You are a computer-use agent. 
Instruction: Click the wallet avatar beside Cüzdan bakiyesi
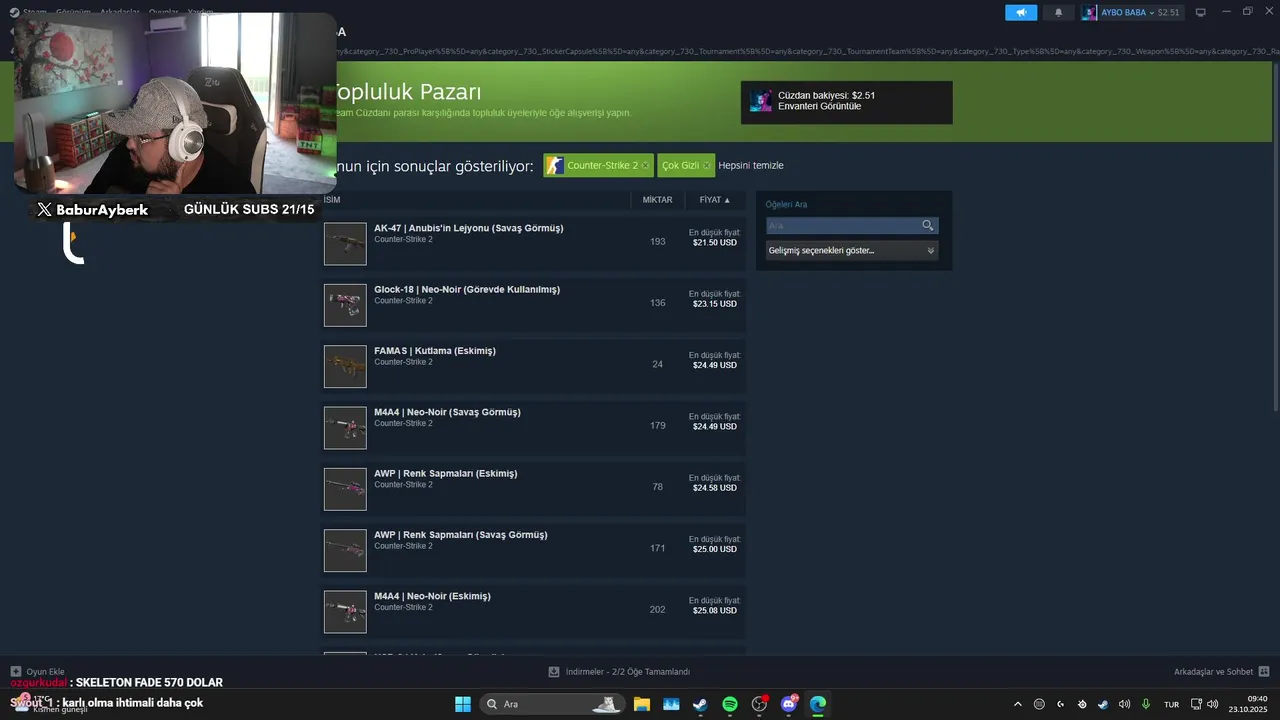coord(761,101)
